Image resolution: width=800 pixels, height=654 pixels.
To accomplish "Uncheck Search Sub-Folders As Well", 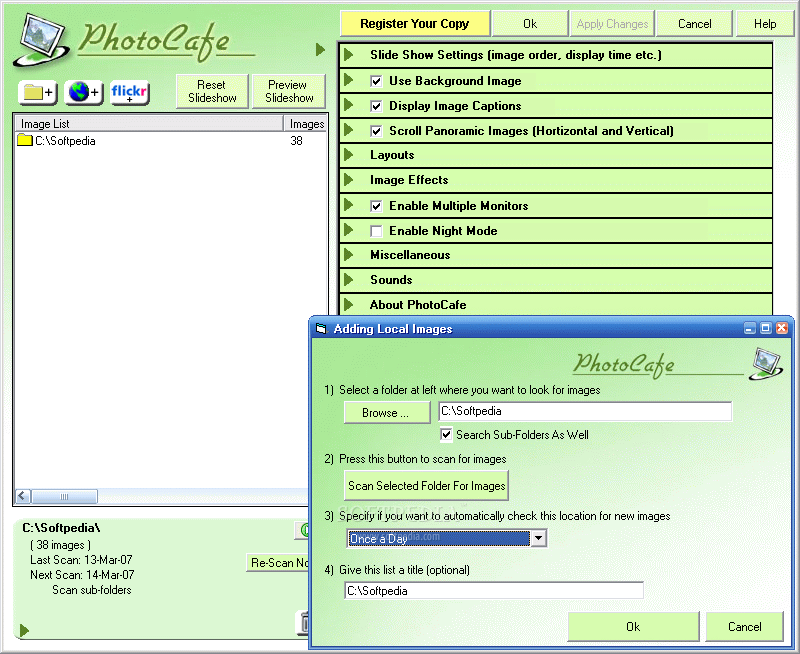I will [x=446, y=435].
